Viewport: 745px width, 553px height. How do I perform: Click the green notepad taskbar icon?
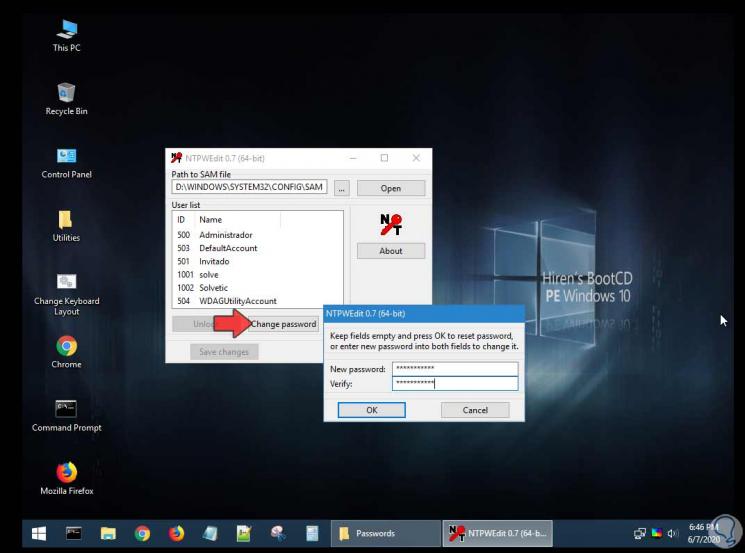click(244, 534)
